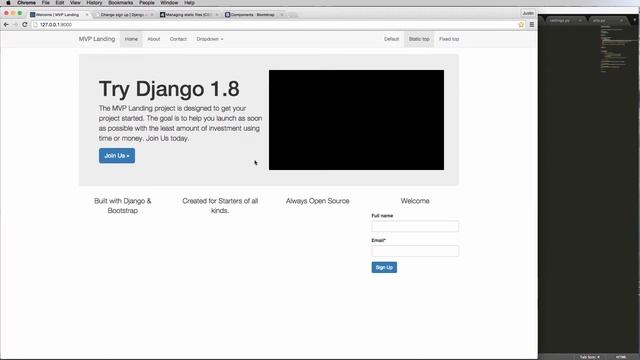Open the File menu
This screenshot has height=360, width=640.
[45, 2]
